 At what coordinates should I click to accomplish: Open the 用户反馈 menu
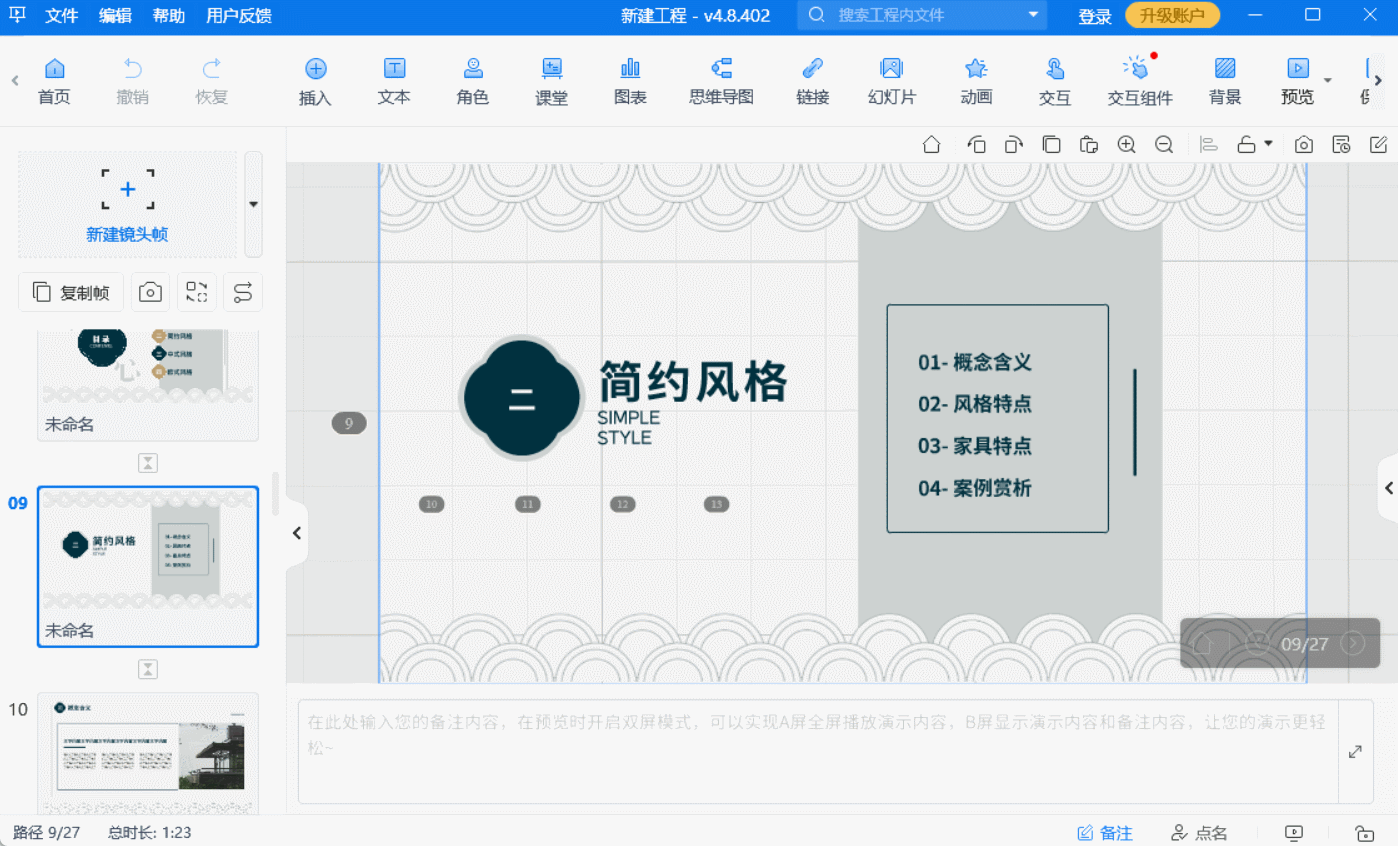click(x=238, y=16)
